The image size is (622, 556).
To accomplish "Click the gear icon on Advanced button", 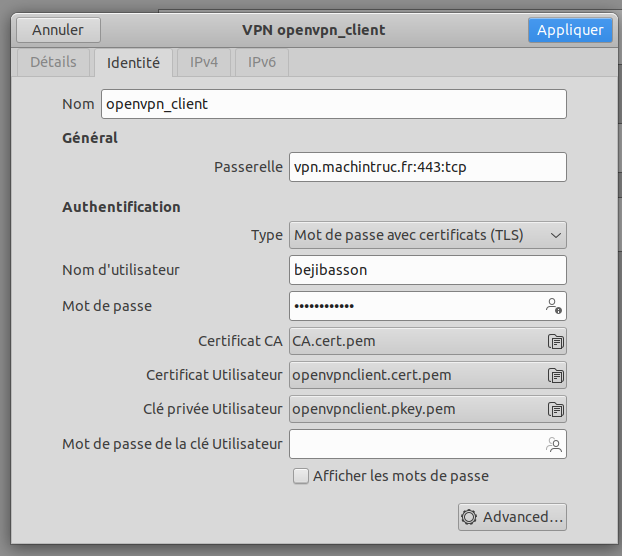I will (469, 517).
